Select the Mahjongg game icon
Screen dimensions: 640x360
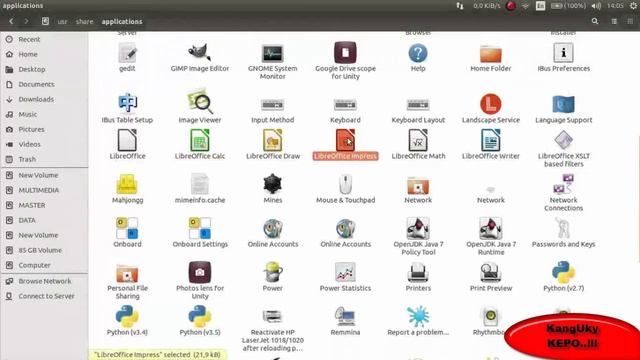(127, 184)
